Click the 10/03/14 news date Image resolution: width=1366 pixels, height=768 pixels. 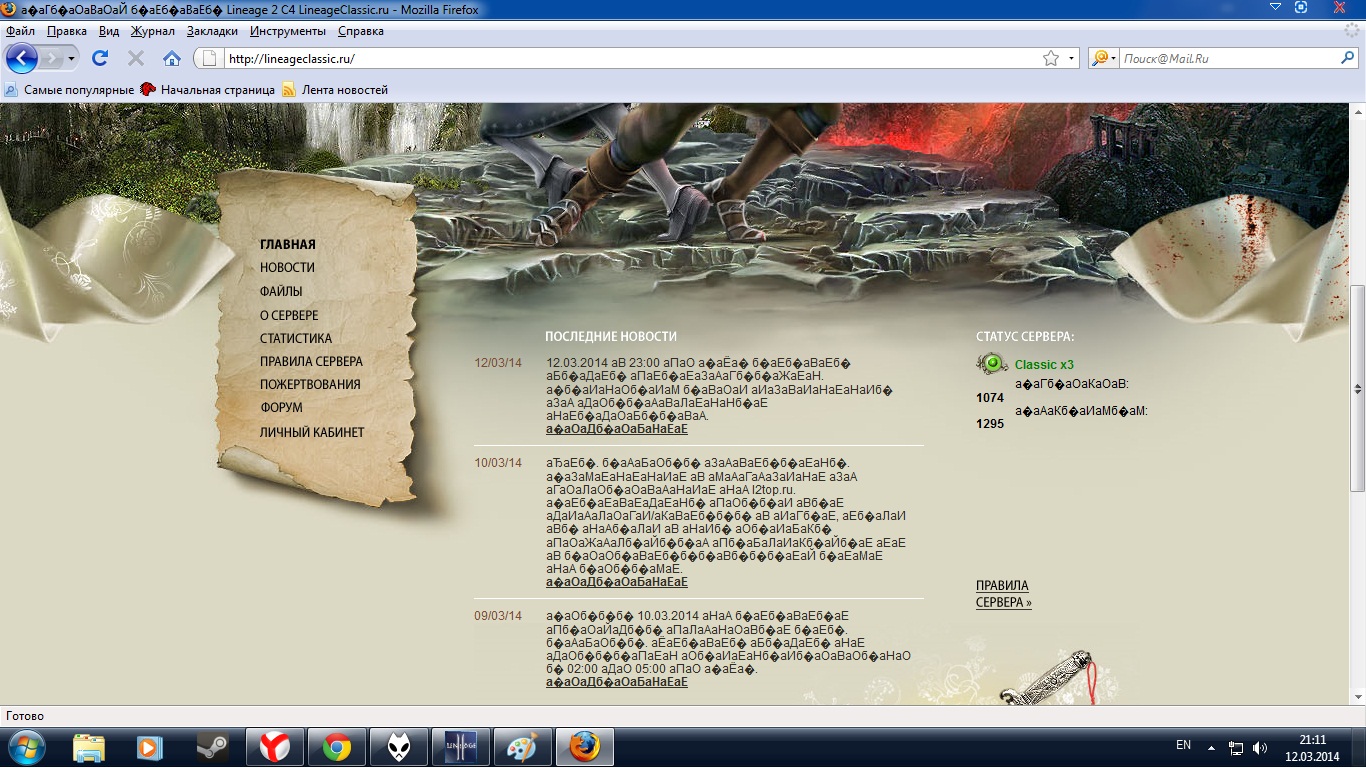(x=498, y=463)
